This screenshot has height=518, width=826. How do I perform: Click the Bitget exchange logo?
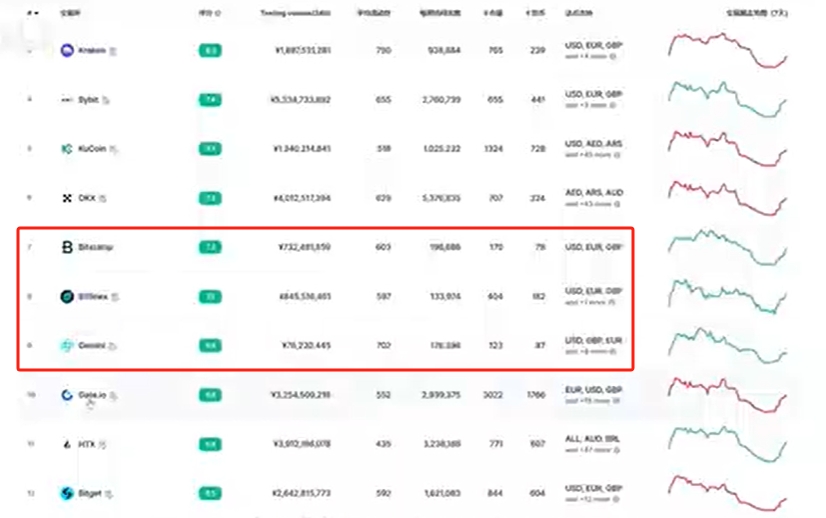pos(67,493)
